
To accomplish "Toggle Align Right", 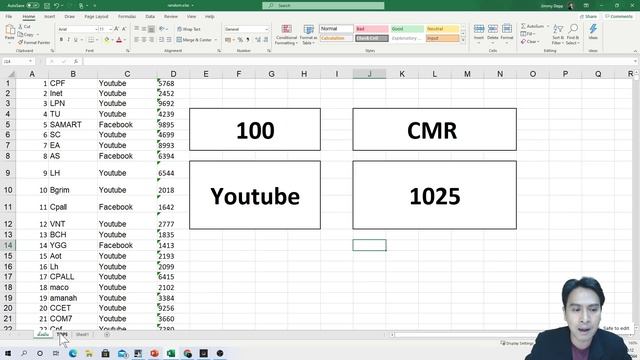I will [151, 40].
